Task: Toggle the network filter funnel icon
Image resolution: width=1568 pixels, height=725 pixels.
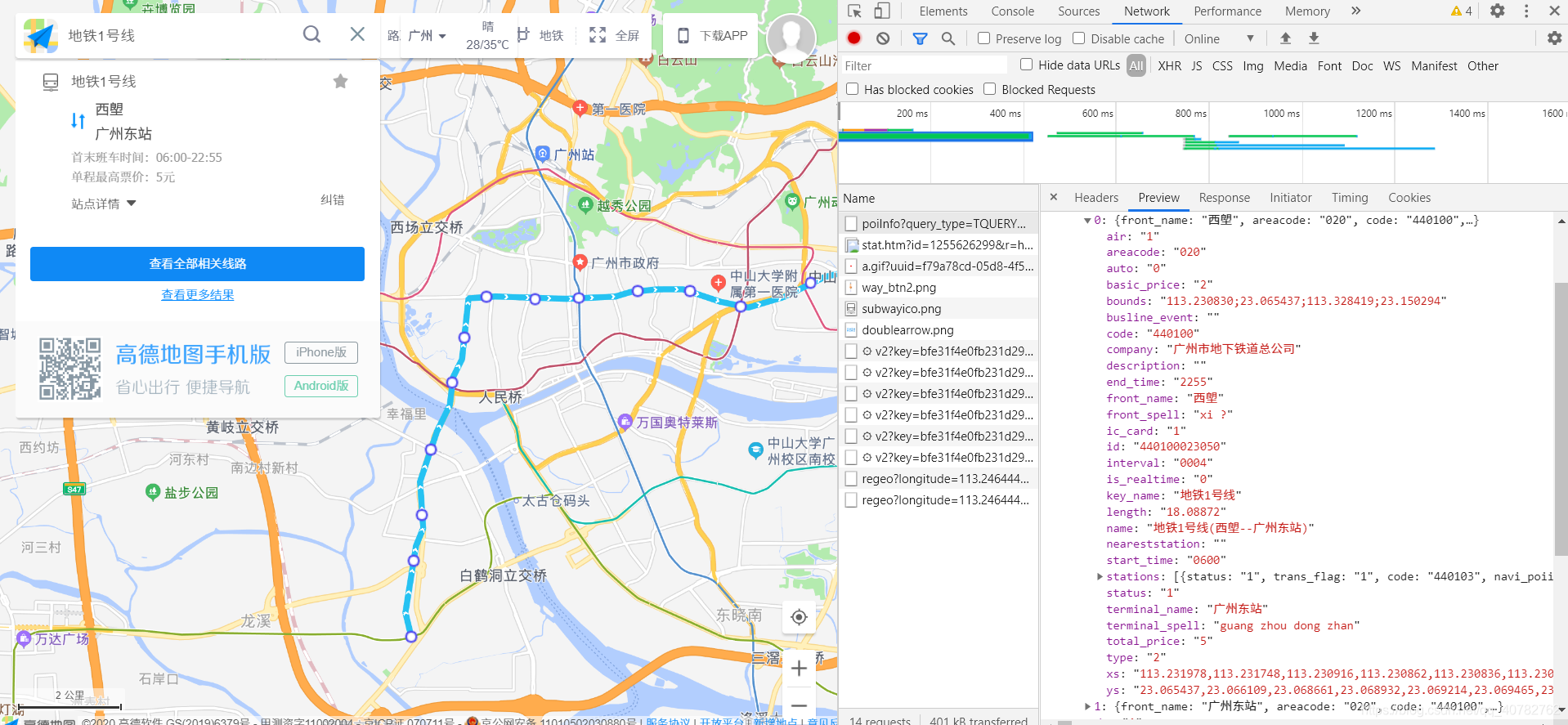Action: pos(920,38)
